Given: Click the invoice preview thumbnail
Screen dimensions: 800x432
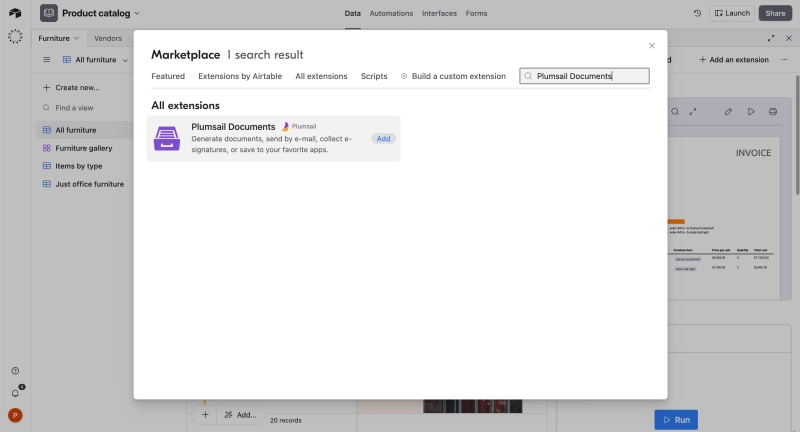Looking at the screenshot, I should [x=723, y=218].
